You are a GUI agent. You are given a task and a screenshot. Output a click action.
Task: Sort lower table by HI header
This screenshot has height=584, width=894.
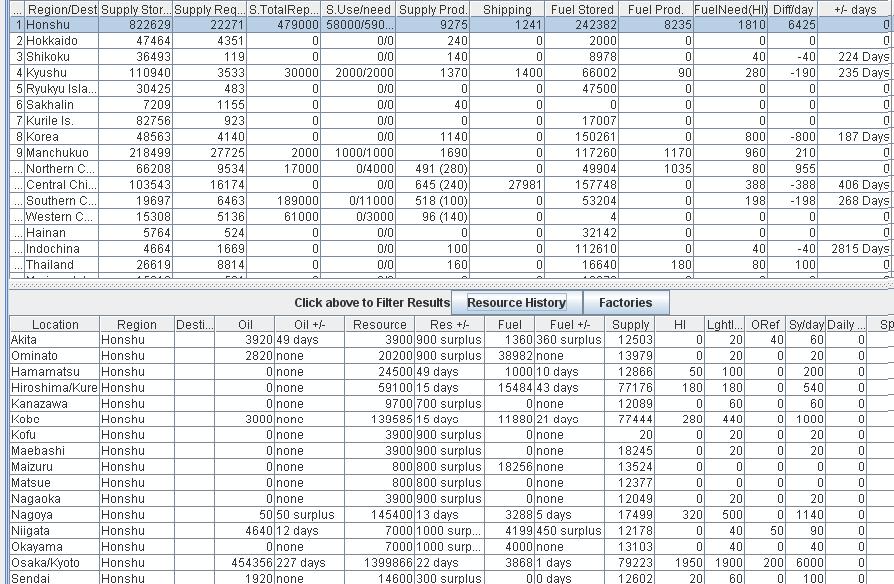click(x=680, y=324)
